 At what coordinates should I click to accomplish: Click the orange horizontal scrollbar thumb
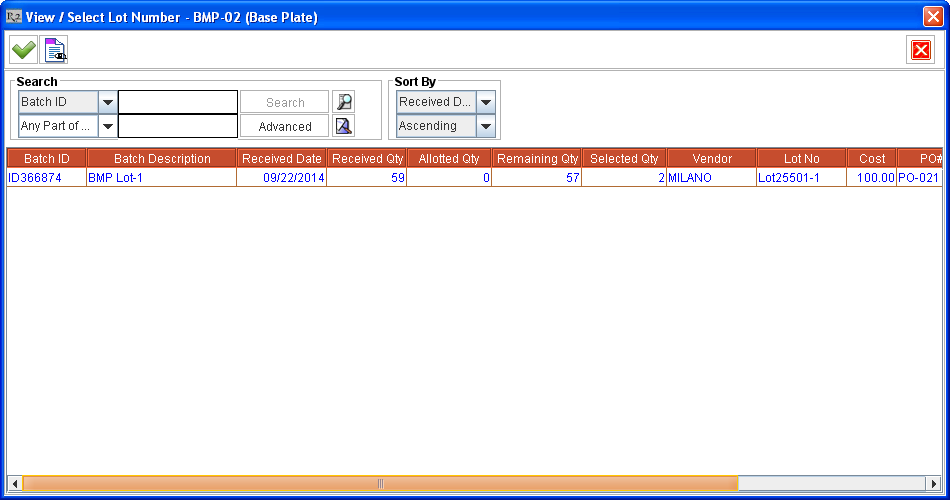(380, 484)
